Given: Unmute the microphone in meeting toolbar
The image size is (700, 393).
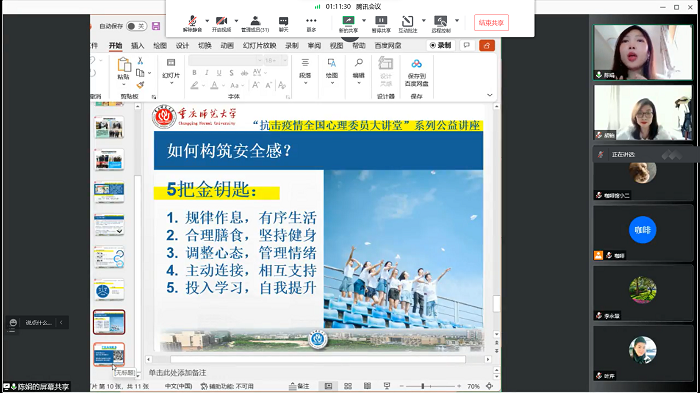Looking at the screenshot, I should [x=192, y=23].
